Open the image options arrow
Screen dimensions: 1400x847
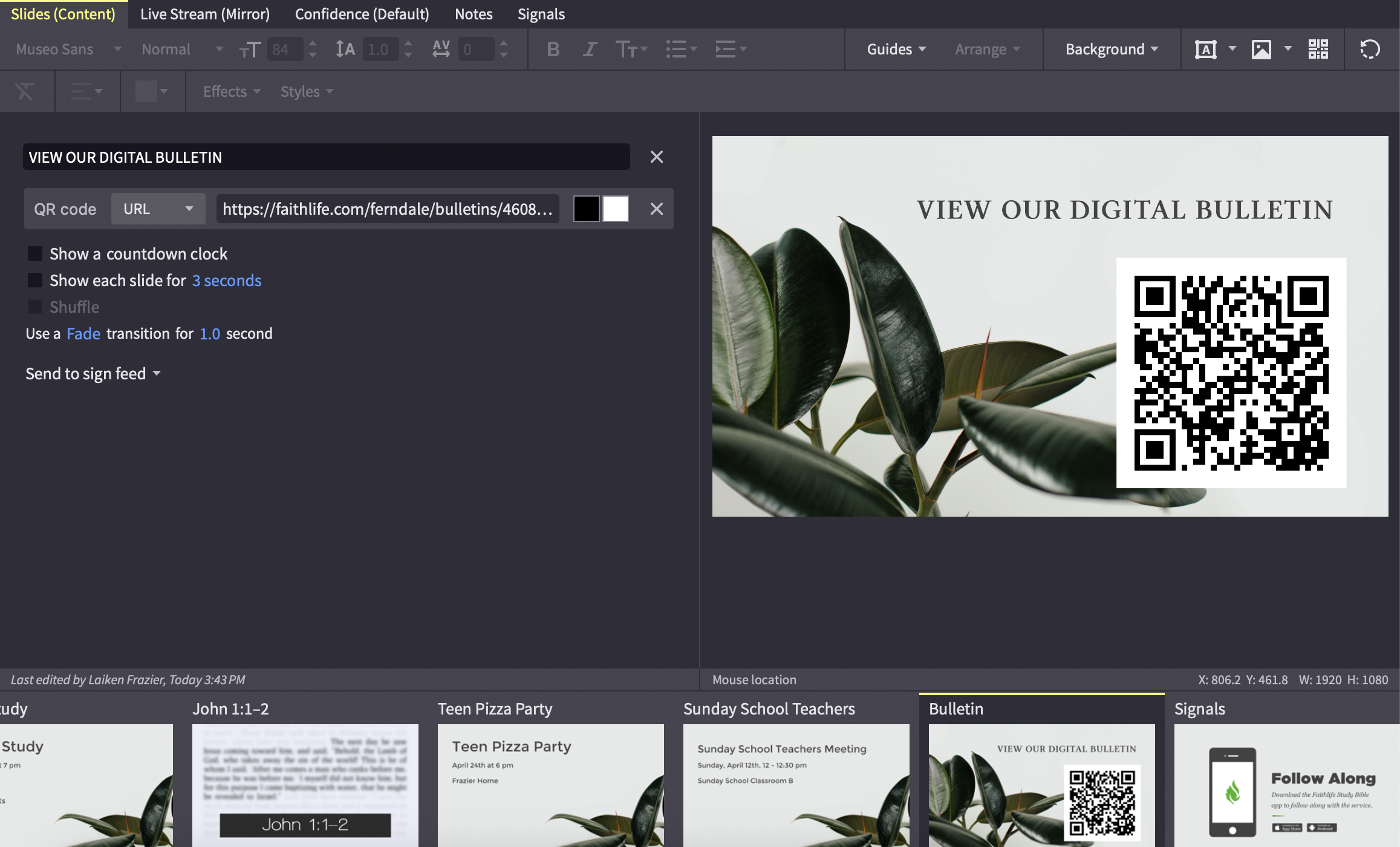[1288, 49]
